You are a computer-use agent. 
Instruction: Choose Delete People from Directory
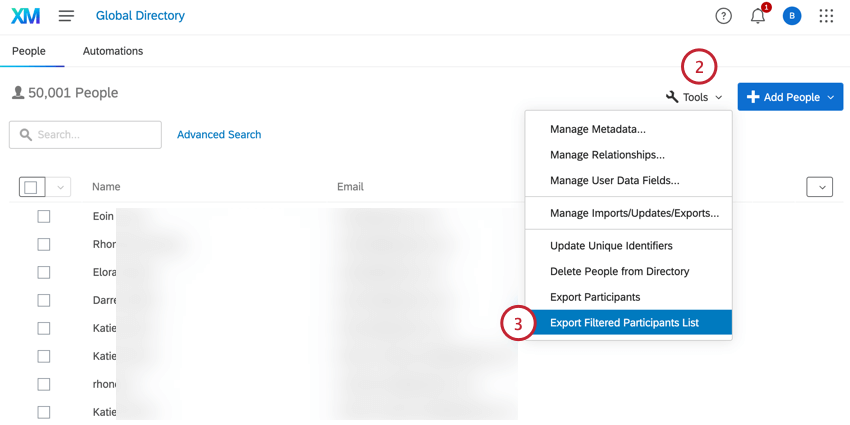coord(619,271)
